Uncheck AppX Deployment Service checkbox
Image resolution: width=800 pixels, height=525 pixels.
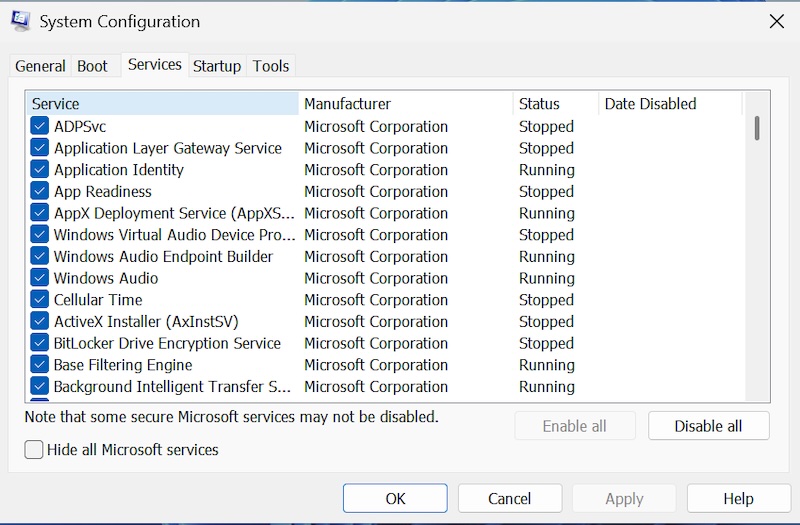(x=40, y=213)
